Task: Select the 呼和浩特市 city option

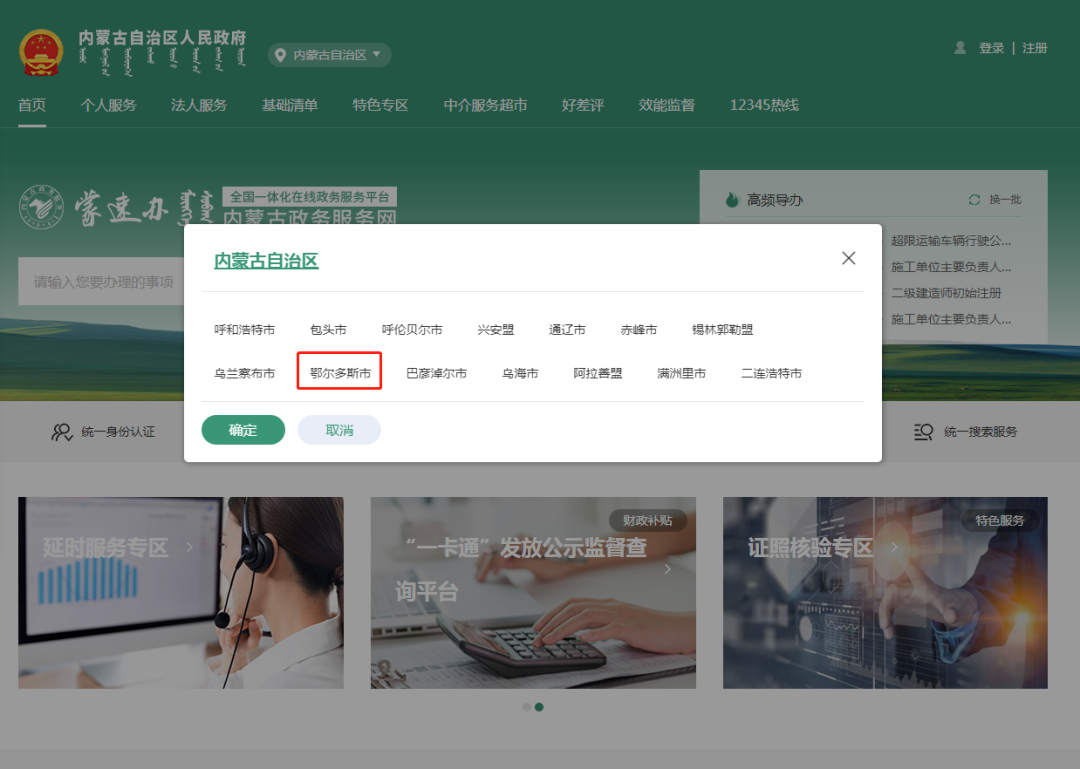Action: 245,329
